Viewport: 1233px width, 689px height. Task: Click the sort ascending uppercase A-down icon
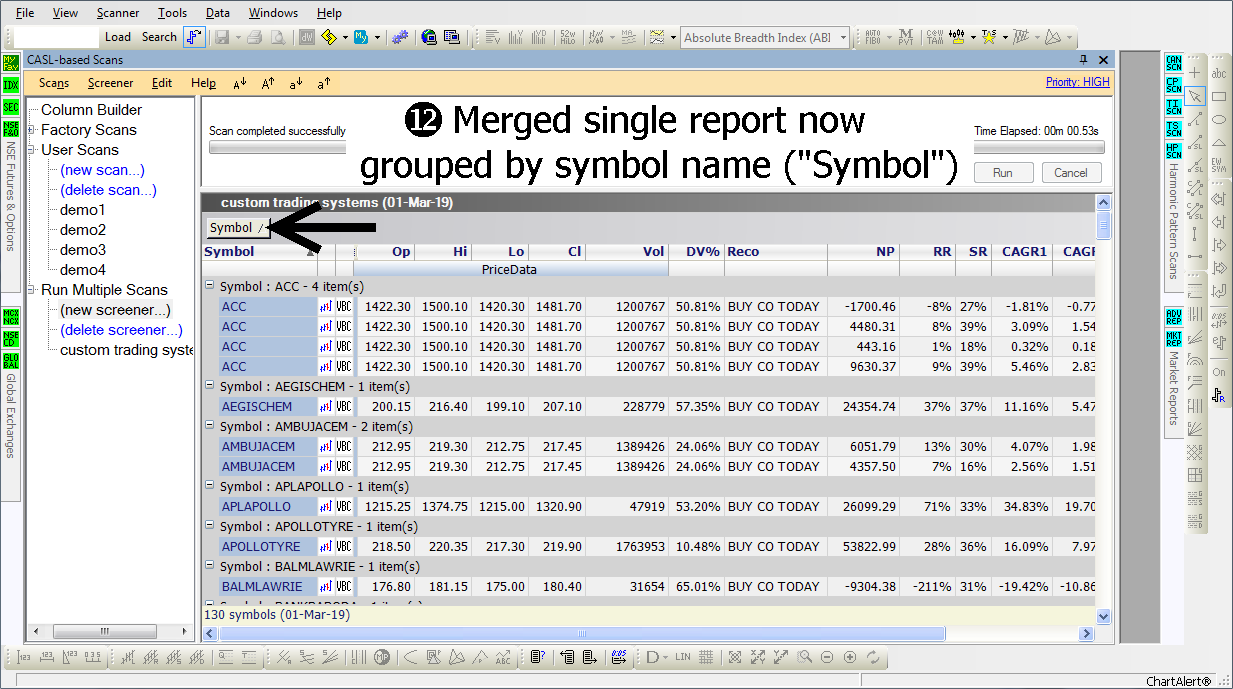click(x=240, y=83)
